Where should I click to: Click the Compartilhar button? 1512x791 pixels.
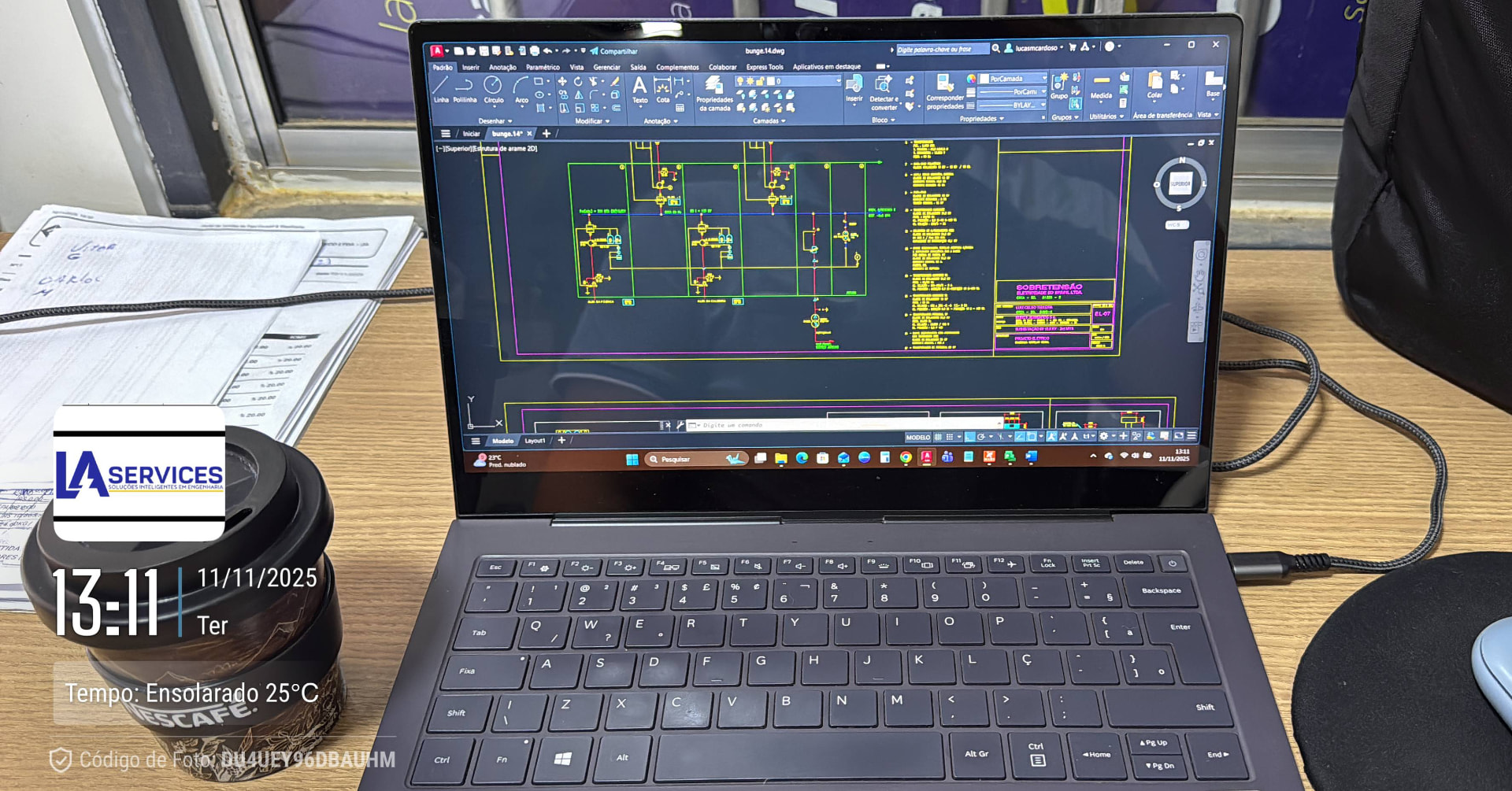(613, 51)
